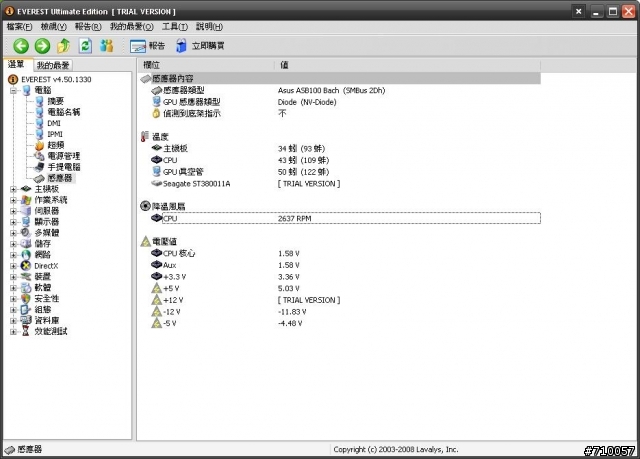Open the 說明(H) menu
Image resolution: width=640 pixels, height=459 pixels.
(x=209, y=27)
